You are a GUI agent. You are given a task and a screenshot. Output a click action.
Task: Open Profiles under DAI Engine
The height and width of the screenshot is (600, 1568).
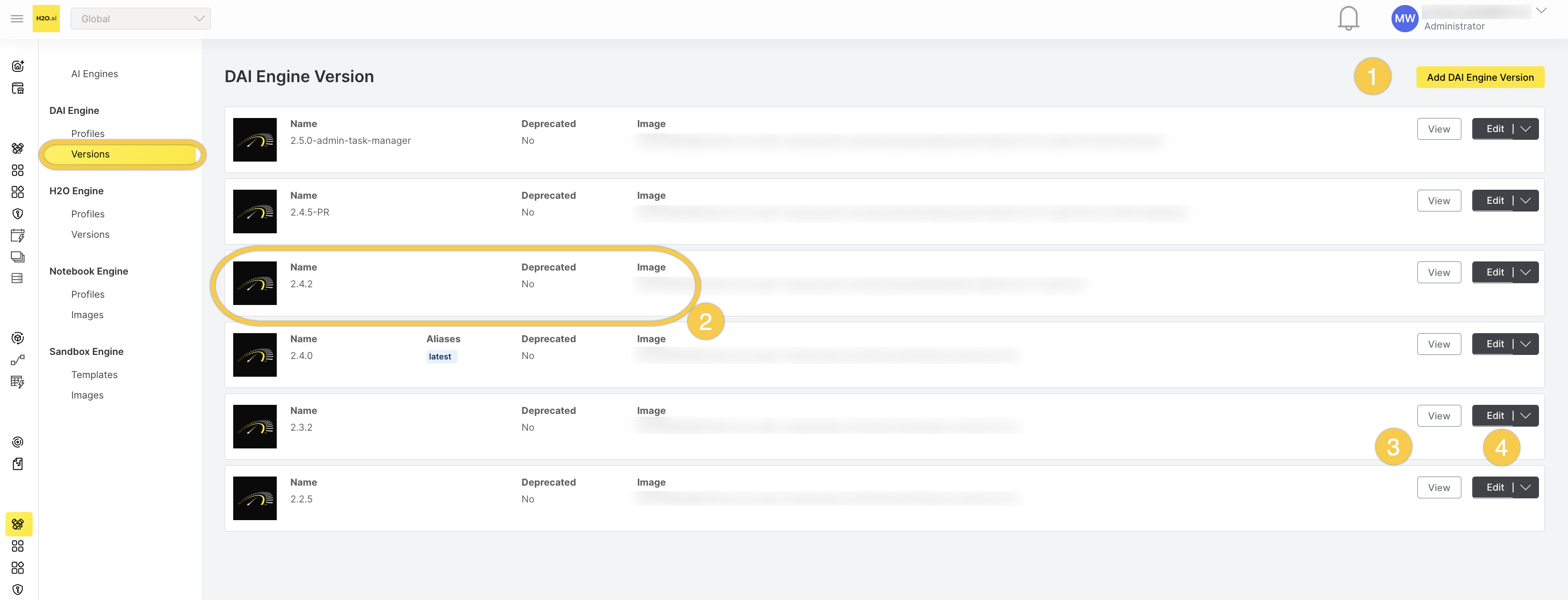[88, 133]
